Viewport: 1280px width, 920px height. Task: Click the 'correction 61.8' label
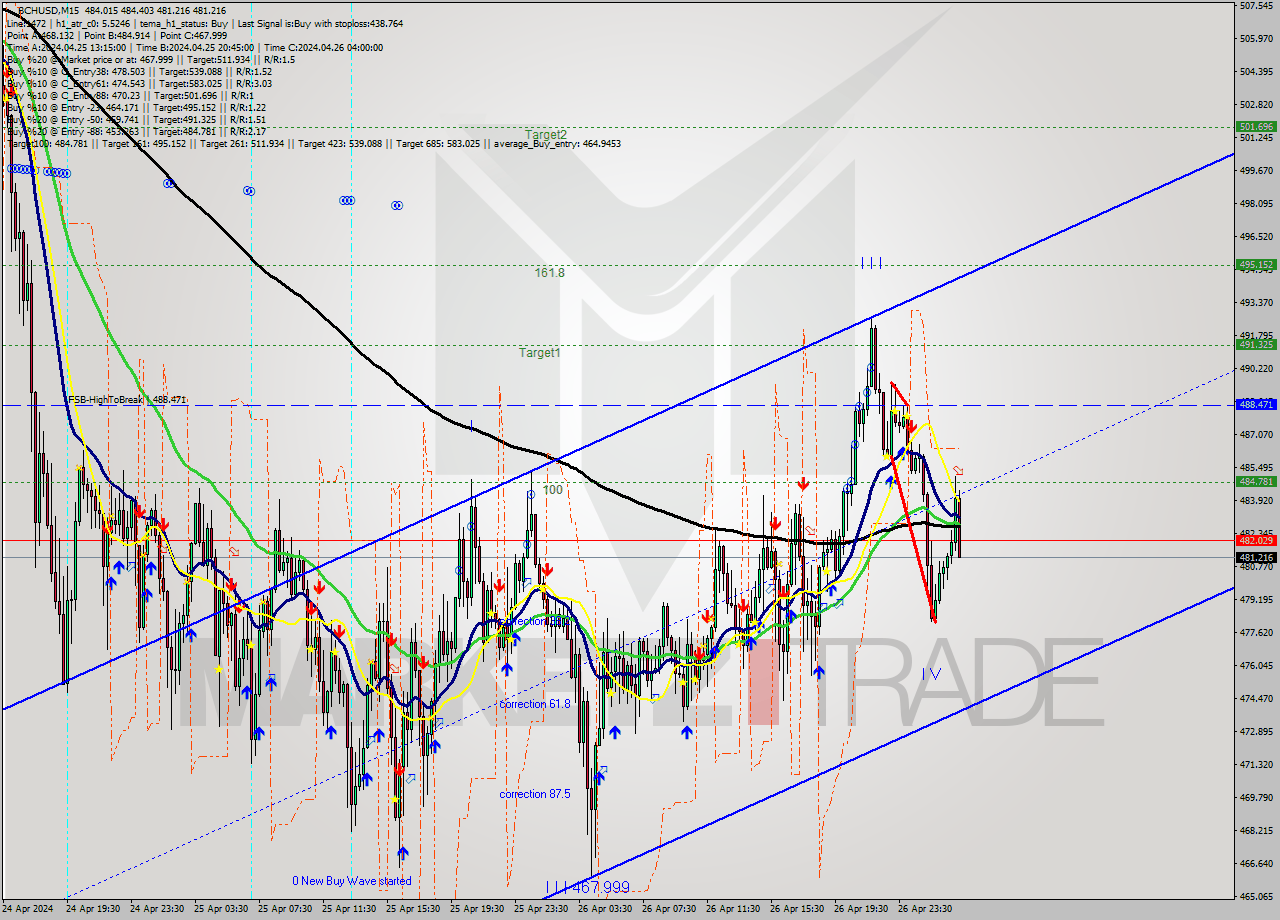(x=535, y=704)
